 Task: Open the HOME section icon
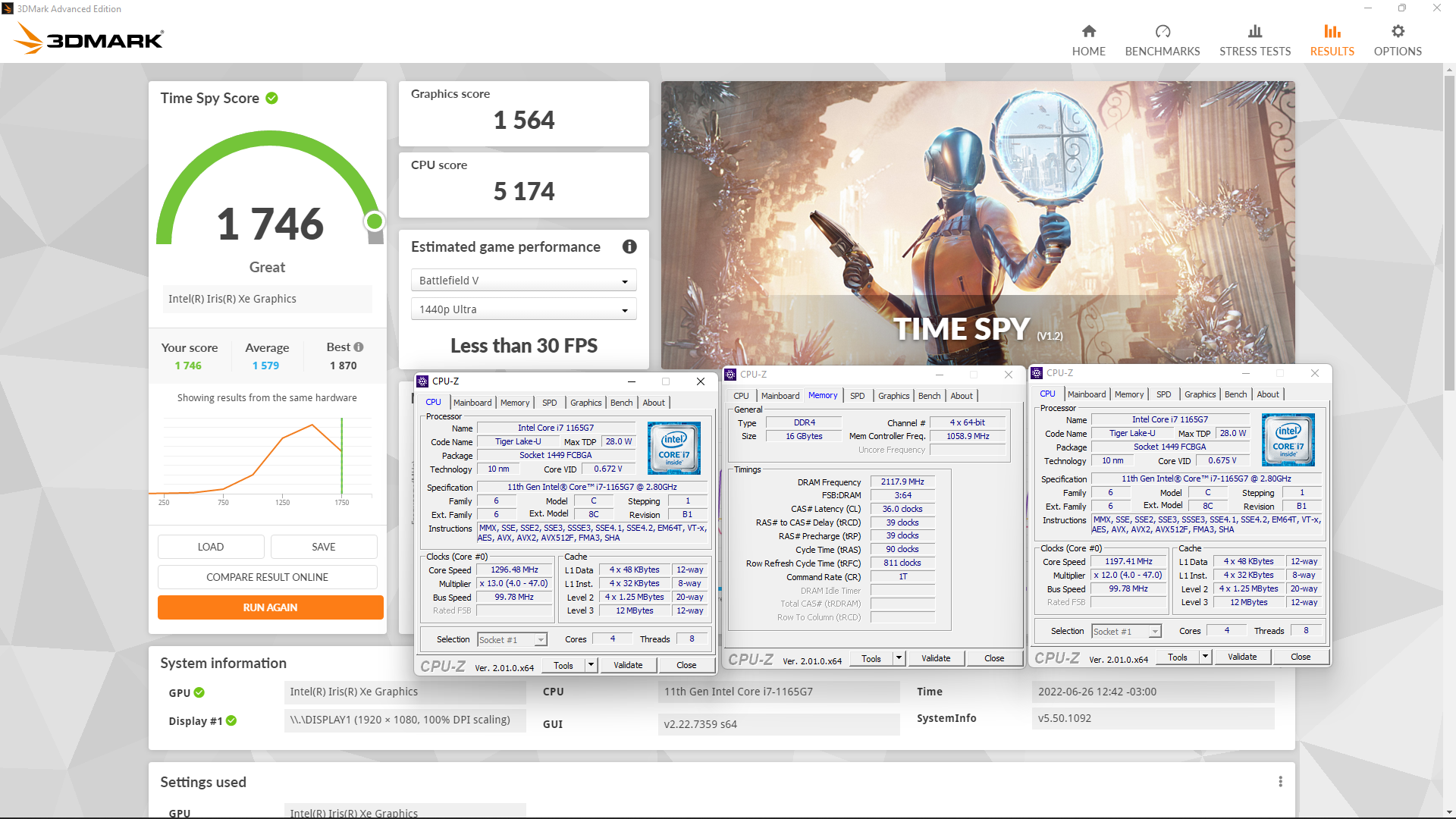tap(1088, 31)
